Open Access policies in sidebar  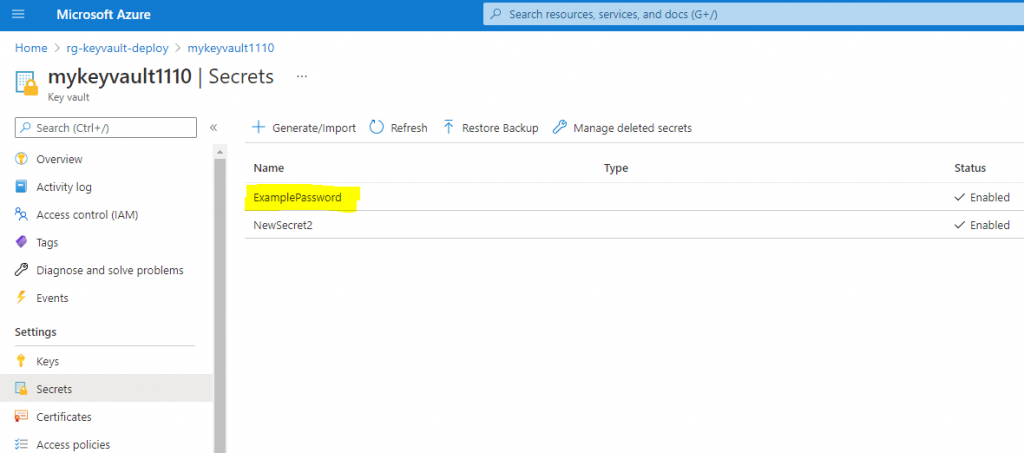coord(73,445)
